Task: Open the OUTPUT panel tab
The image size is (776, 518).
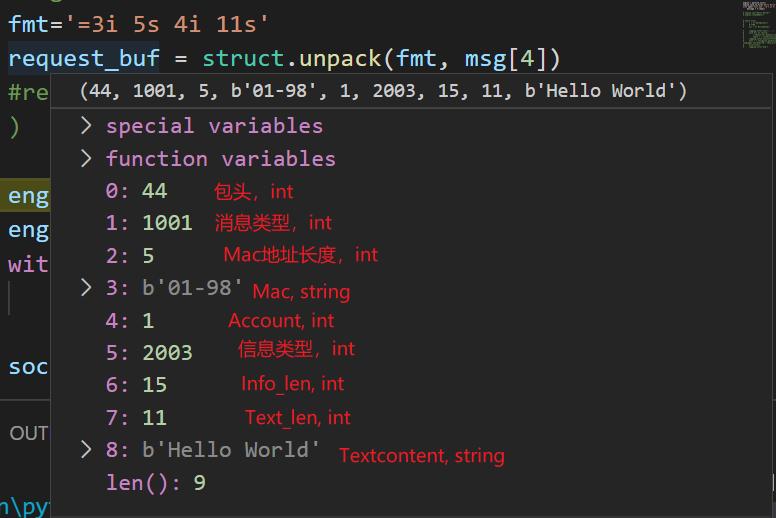Action: [x=29, y=433]
